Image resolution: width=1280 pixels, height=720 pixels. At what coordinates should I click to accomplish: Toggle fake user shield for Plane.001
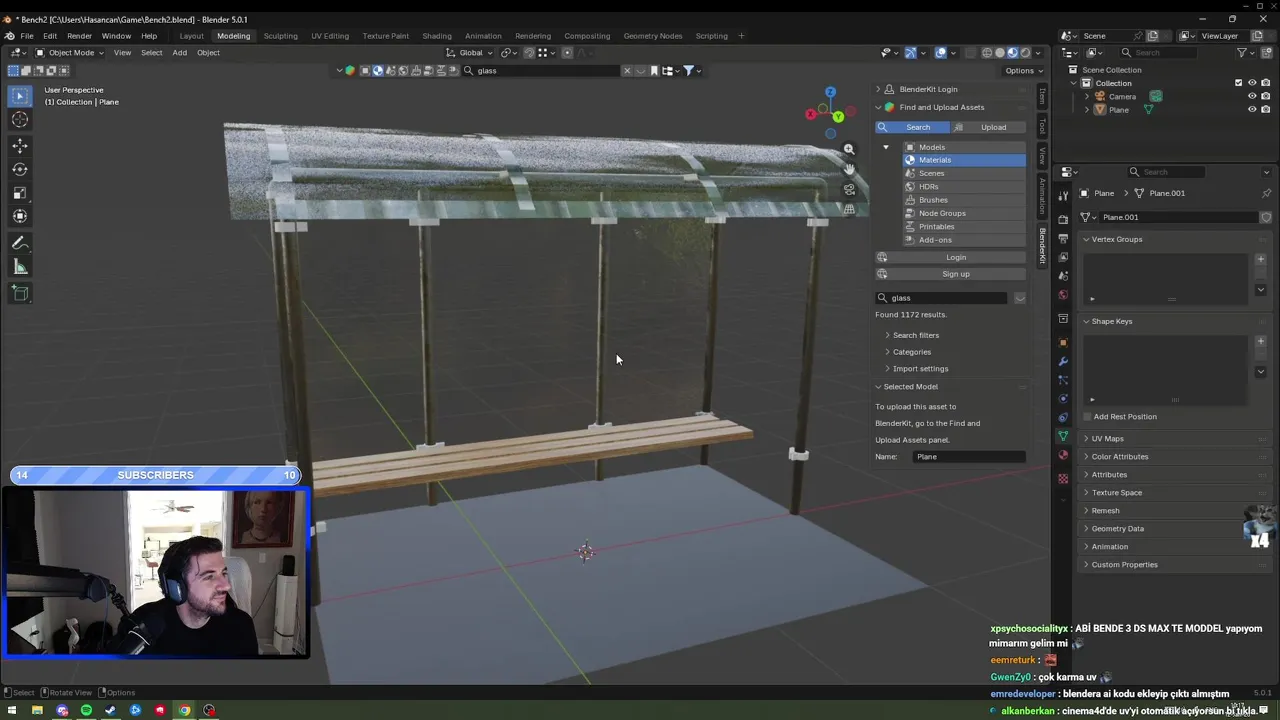point(1266,217)
